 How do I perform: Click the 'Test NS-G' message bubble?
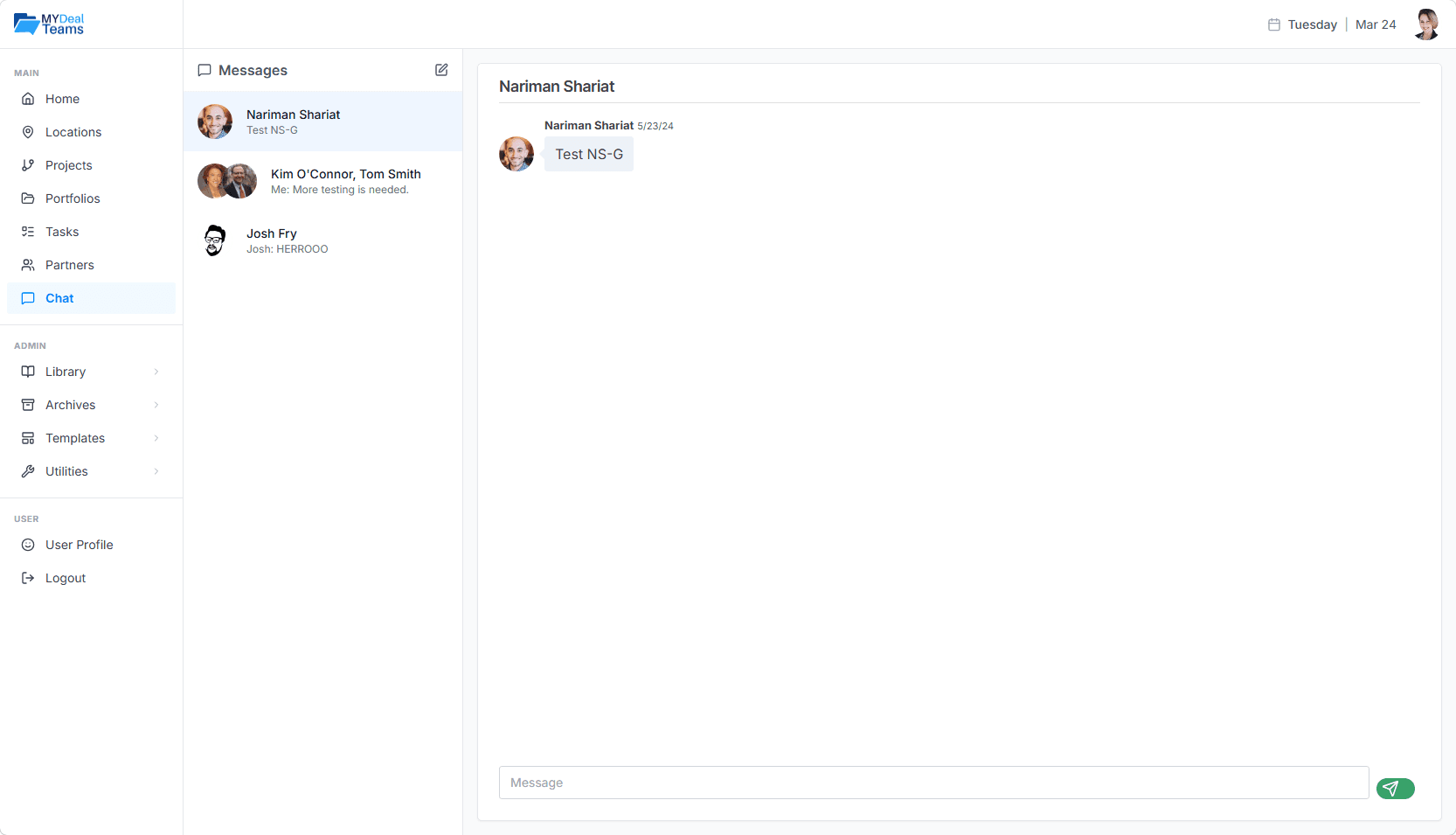coord(589,154)
